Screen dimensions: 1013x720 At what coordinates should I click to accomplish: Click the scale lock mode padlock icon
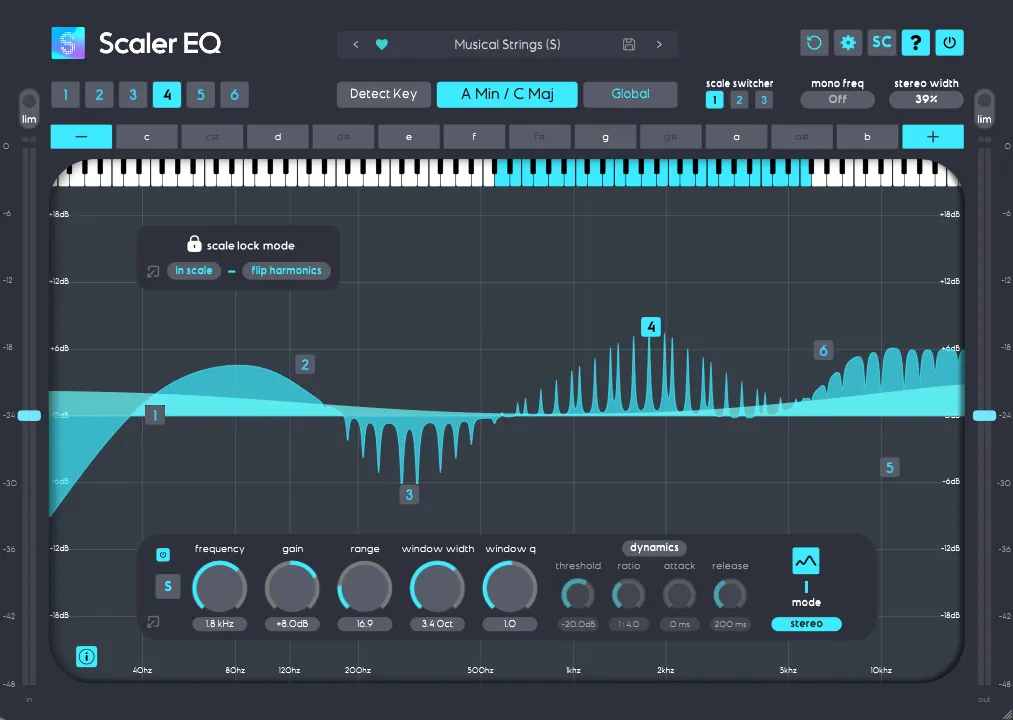pyautogui.click(x=194, y=244)
